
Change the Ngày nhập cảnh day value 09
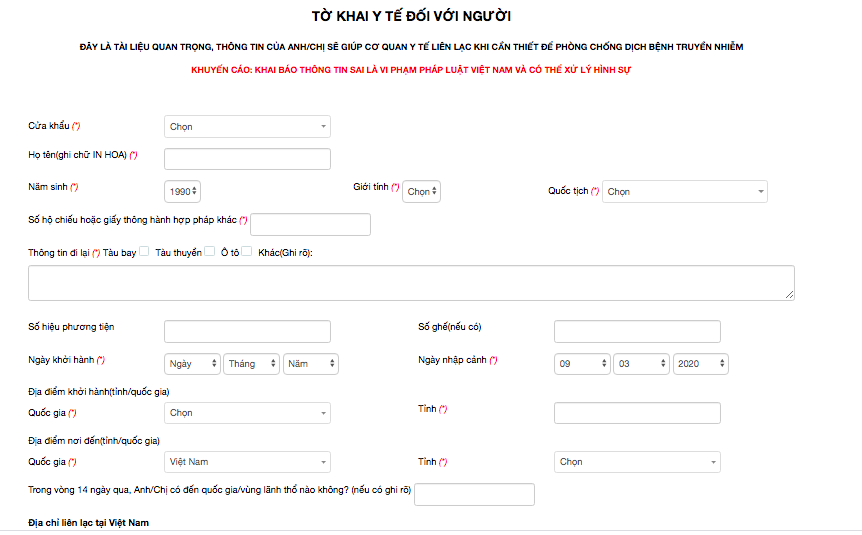582,364
